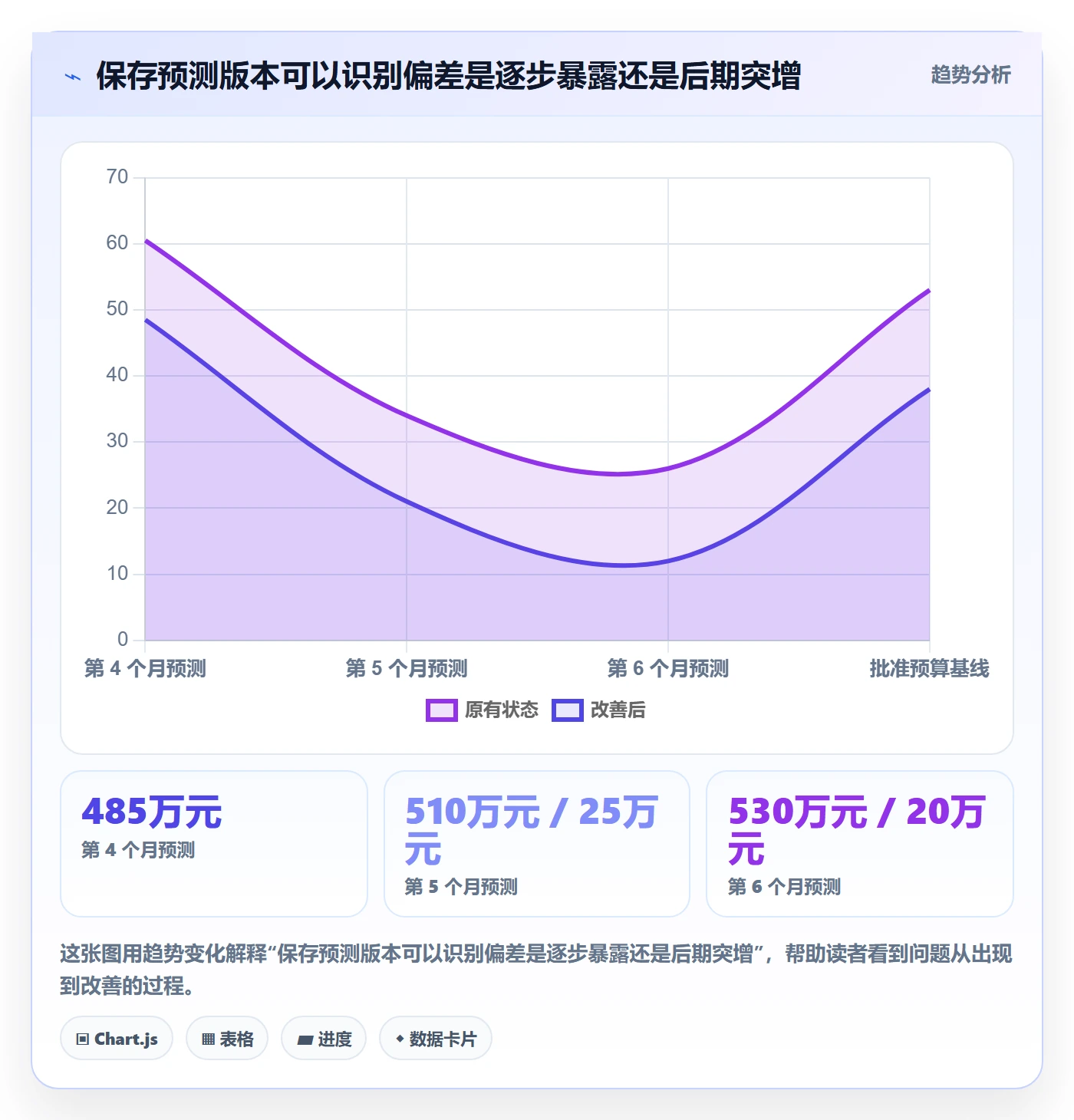This screenshot has height=1120, width=1074.
Task: Click the 第 6 个月预测 axis label
Action: (x=668, y=668)
